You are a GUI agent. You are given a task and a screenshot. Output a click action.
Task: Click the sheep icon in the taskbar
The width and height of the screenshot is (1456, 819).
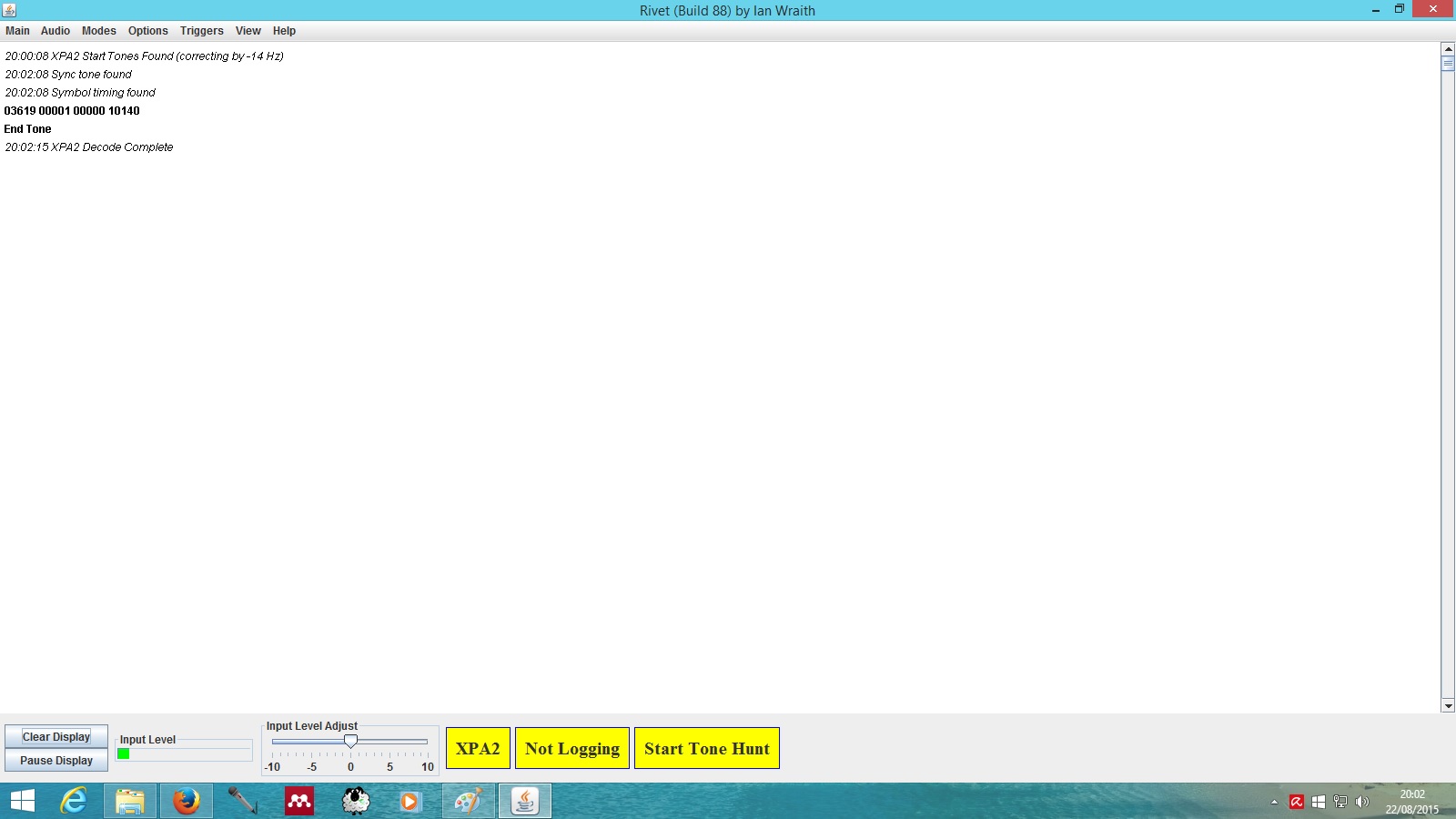[355, 801]
